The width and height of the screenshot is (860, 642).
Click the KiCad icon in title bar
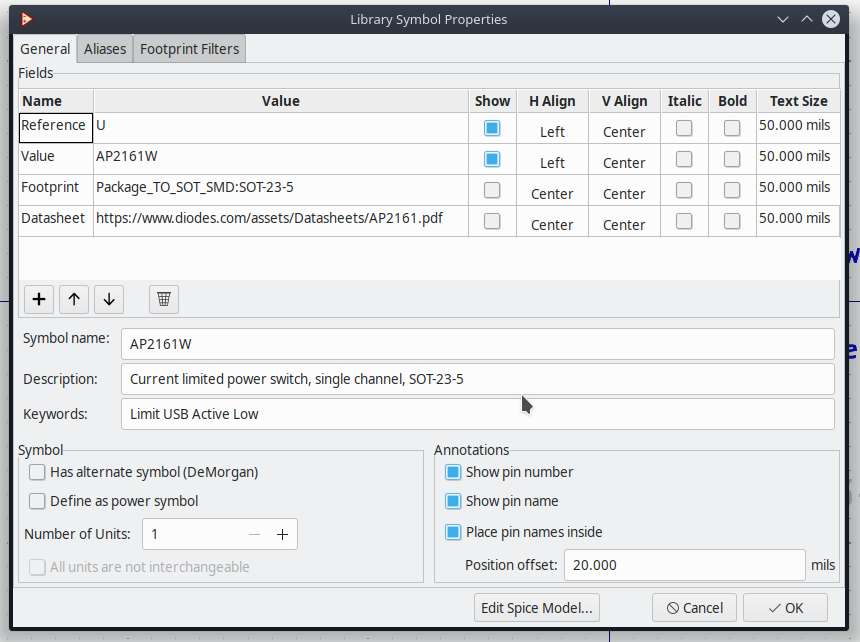click(x=27, y=19)
